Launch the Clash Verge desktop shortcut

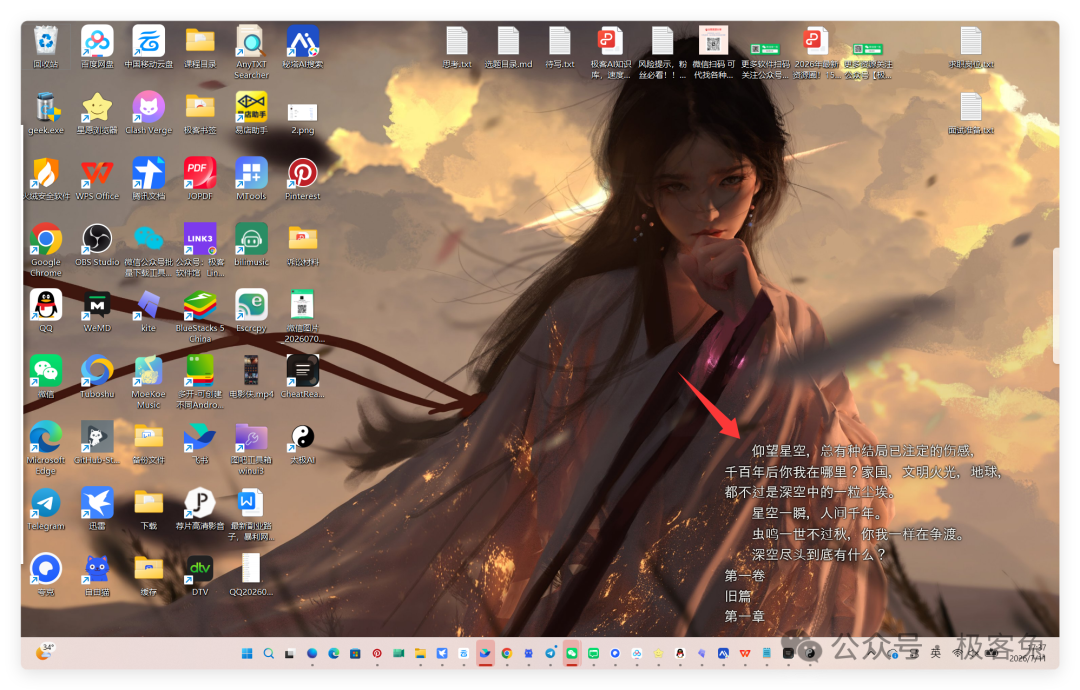click(x=149, y=113)
